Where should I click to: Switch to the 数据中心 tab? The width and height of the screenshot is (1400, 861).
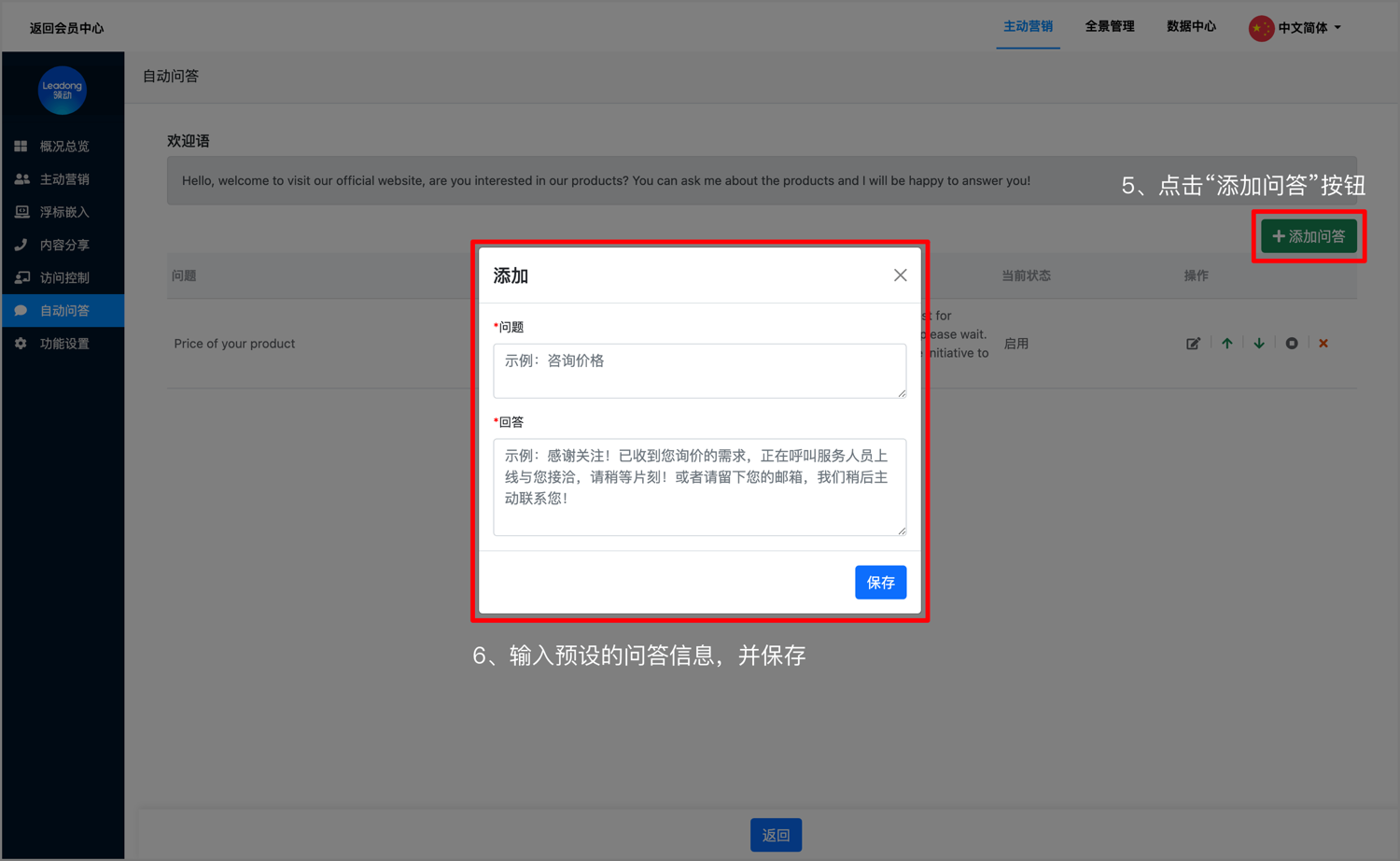1191,27
